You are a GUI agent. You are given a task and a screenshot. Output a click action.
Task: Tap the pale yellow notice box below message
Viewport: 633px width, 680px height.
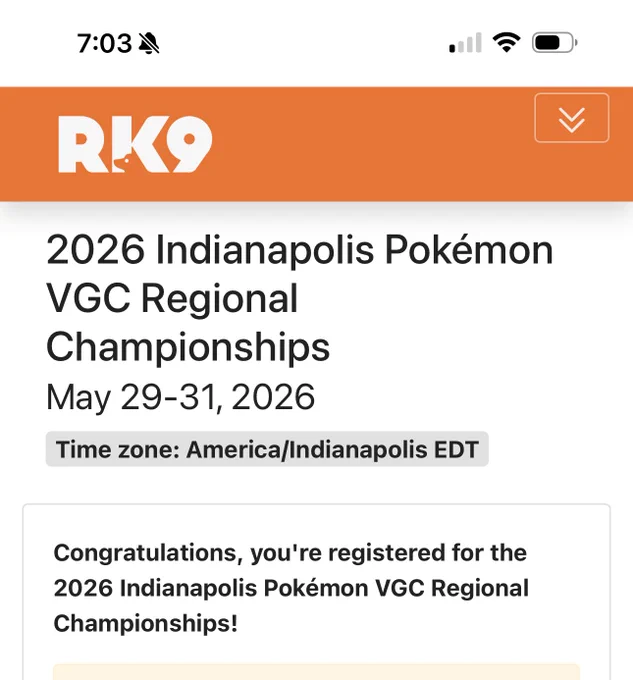pos(316,672)
